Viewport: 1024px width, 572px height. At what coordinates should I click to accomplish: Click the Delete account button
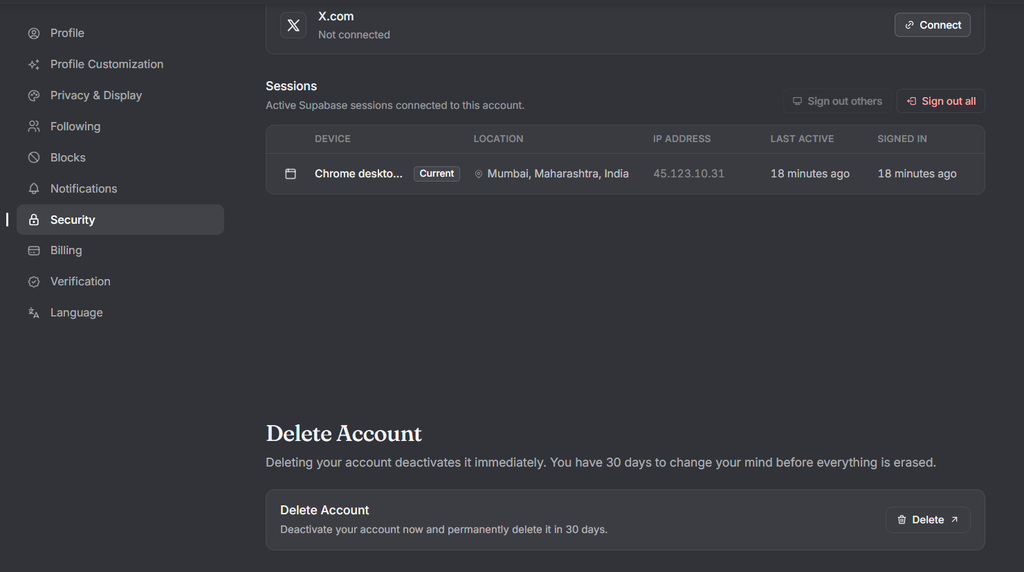[x=927, y=520]
